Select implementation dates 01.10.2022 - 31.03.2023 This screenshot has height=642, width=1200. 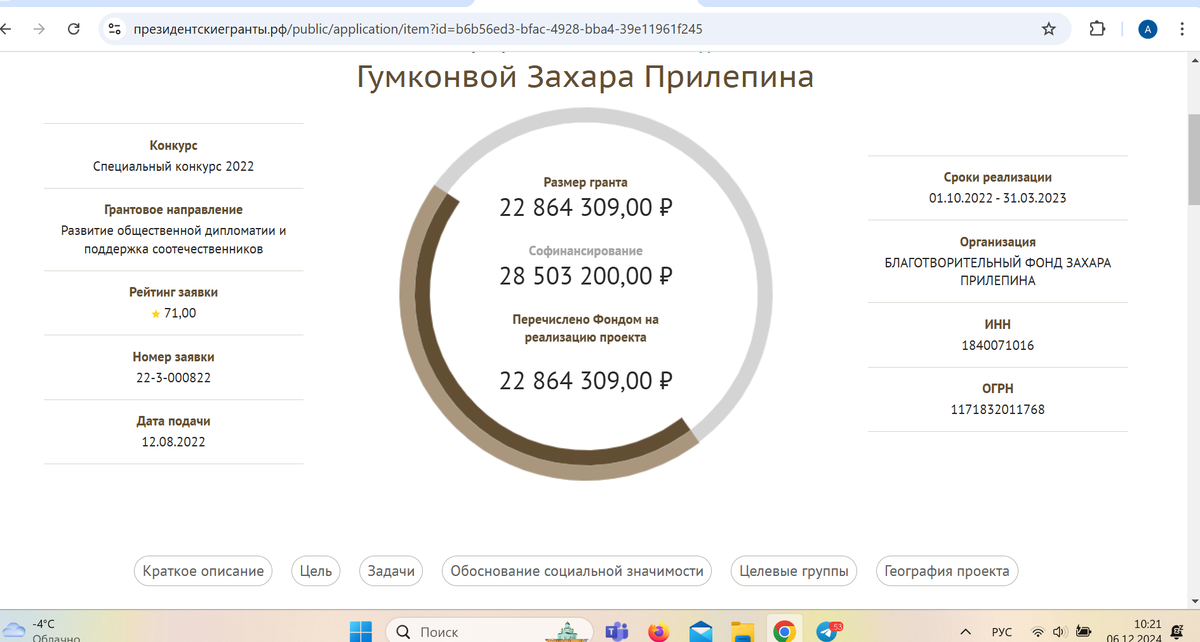coord(997,198)
